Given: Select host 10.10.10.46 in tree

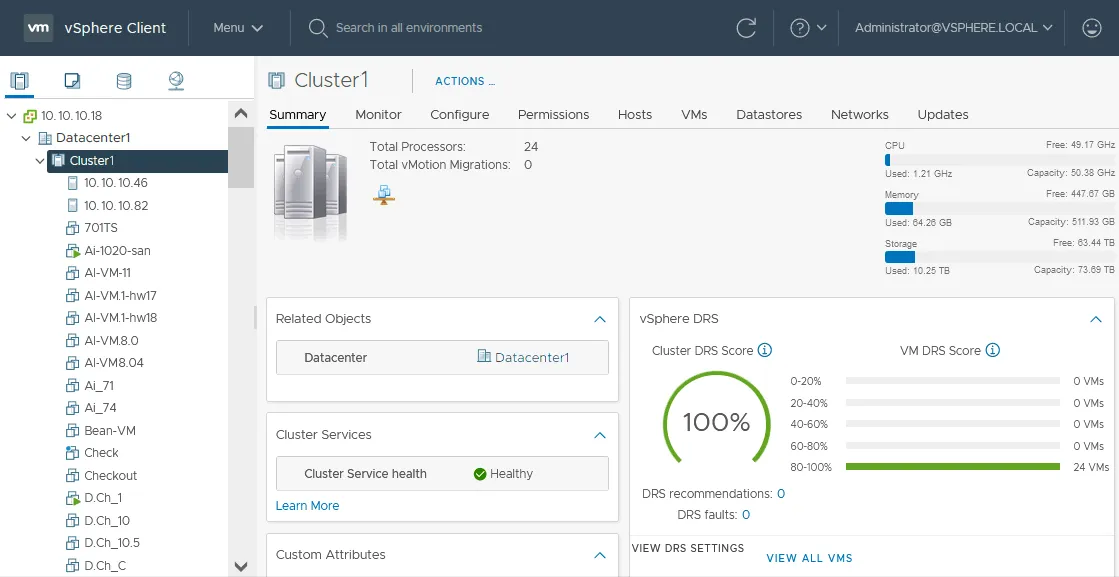Looking at the screenshot, I should click(x=115, y=183).
